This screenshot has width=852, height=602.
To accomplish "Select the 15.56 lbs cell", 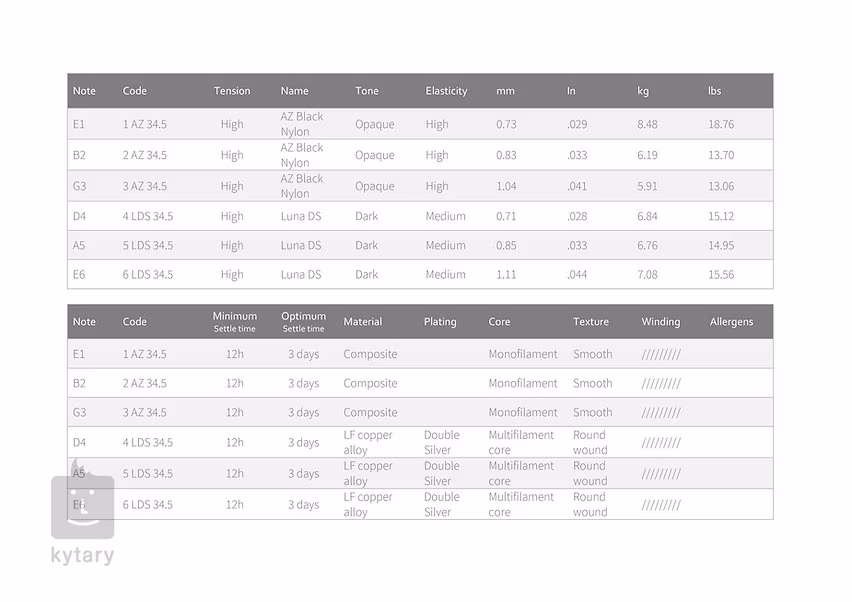I will [x=721, y=275].
